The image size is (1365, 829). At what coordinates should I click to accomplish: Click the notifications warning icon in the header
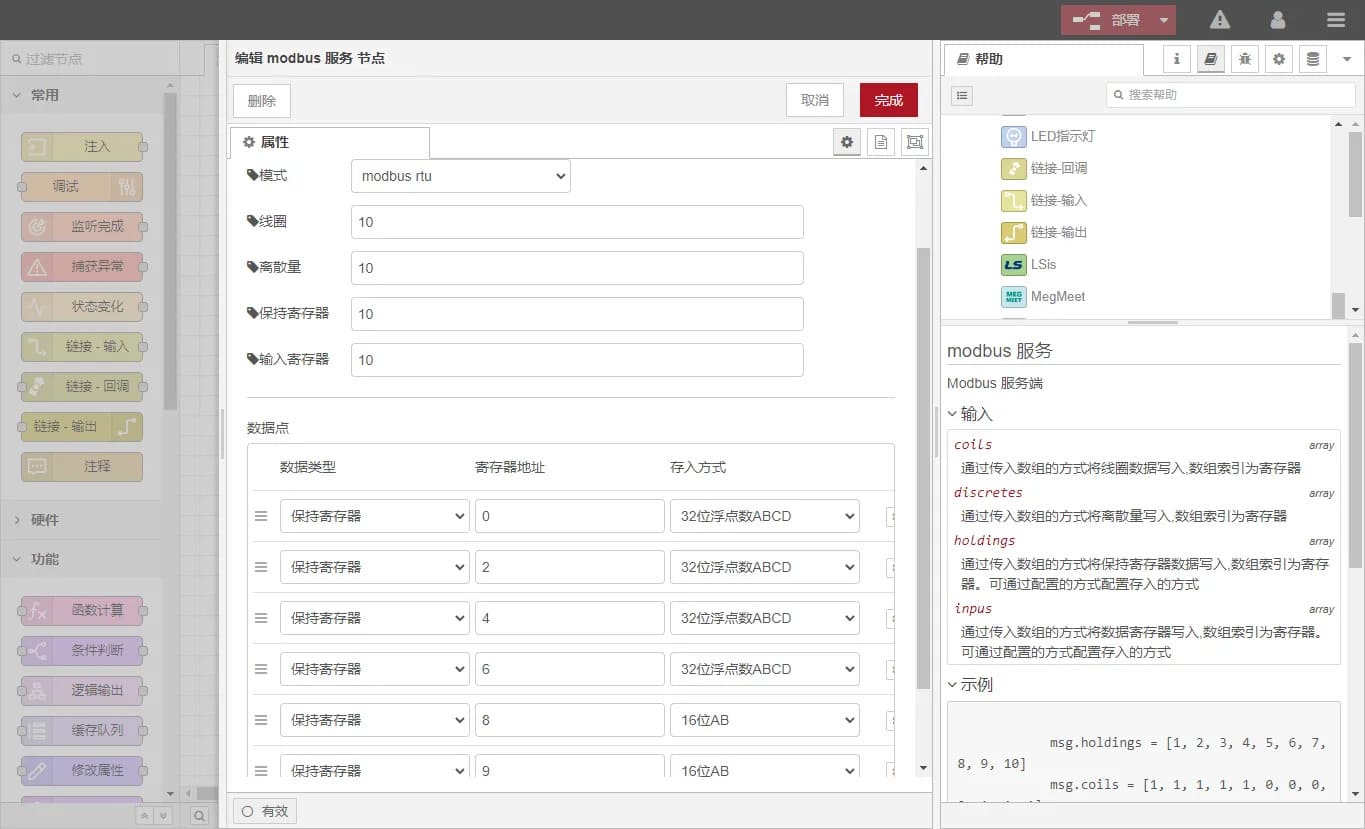pyautogui.click(x=1218, y=19)
